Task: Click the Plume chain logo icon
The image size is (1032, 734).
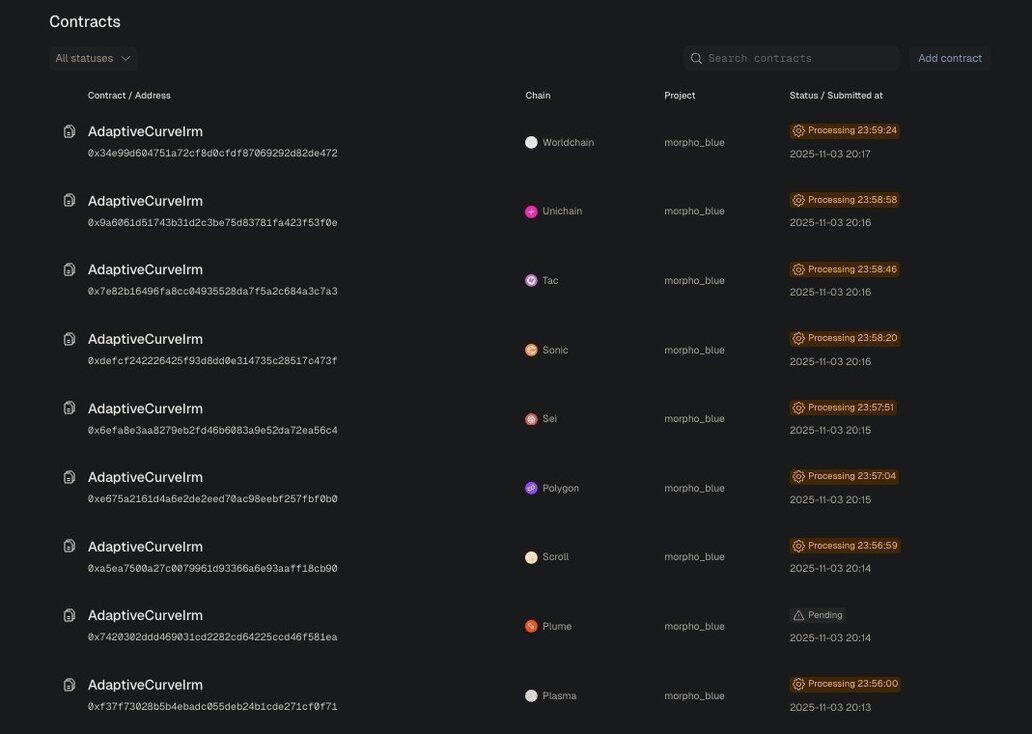Action: [531, 626]
